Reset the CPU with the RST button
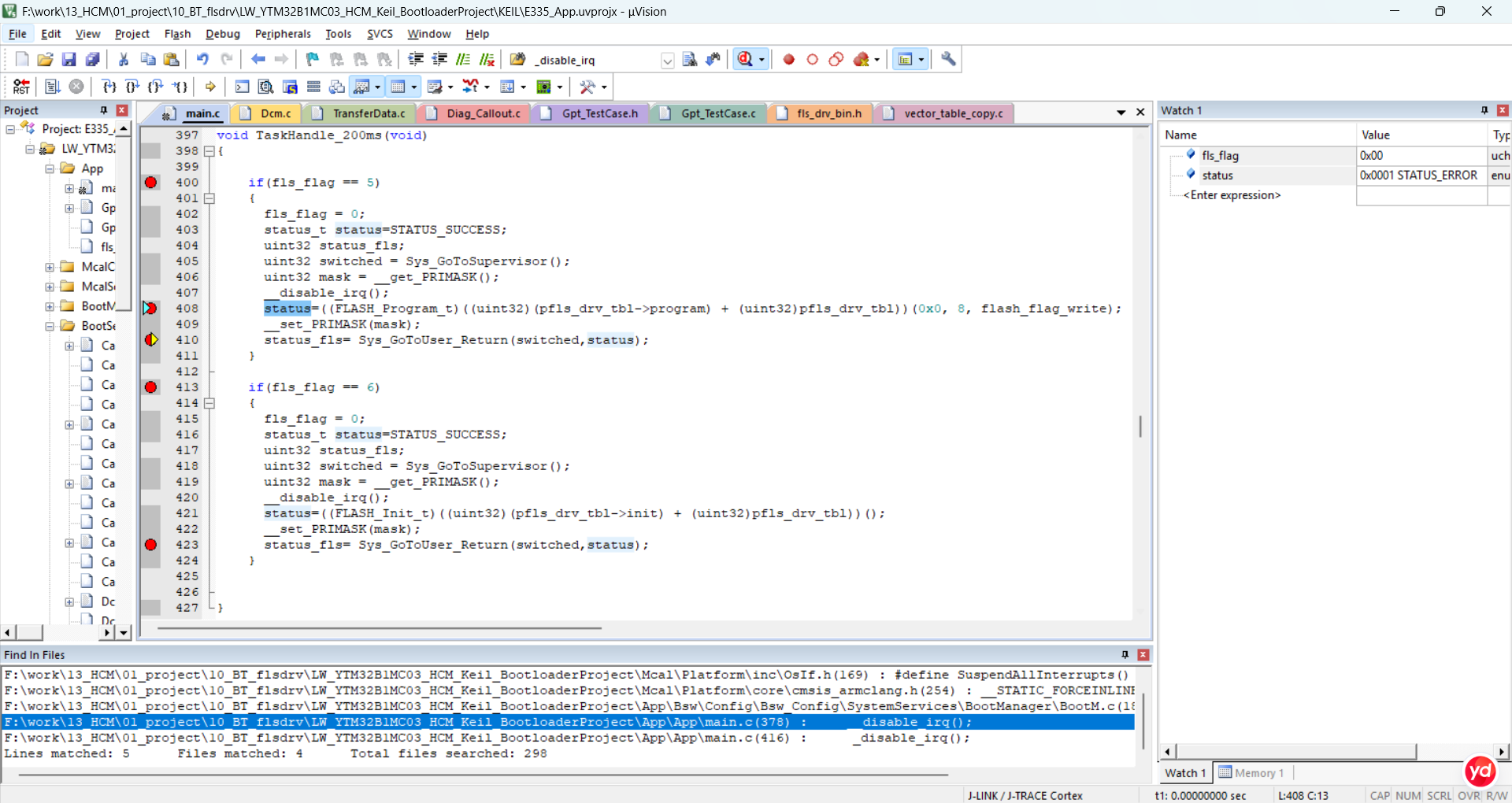Image resolution: width=1512 pixels, height=803 pixels. (21, 87)
